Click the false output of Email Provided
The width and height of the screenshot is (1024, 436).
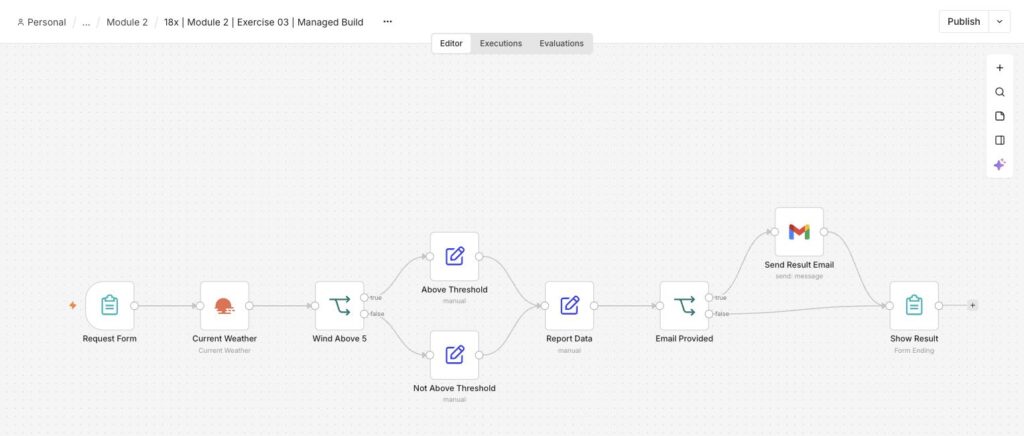click(x=709, y=314)
